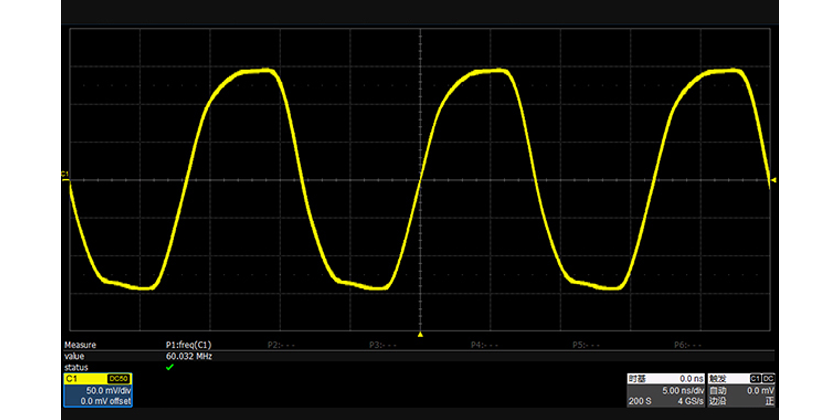Image resolution: width=840 pixels, height=420 pixels.
Task: Select the empty P6 measurement slot
Action: (x=688, y=344)
